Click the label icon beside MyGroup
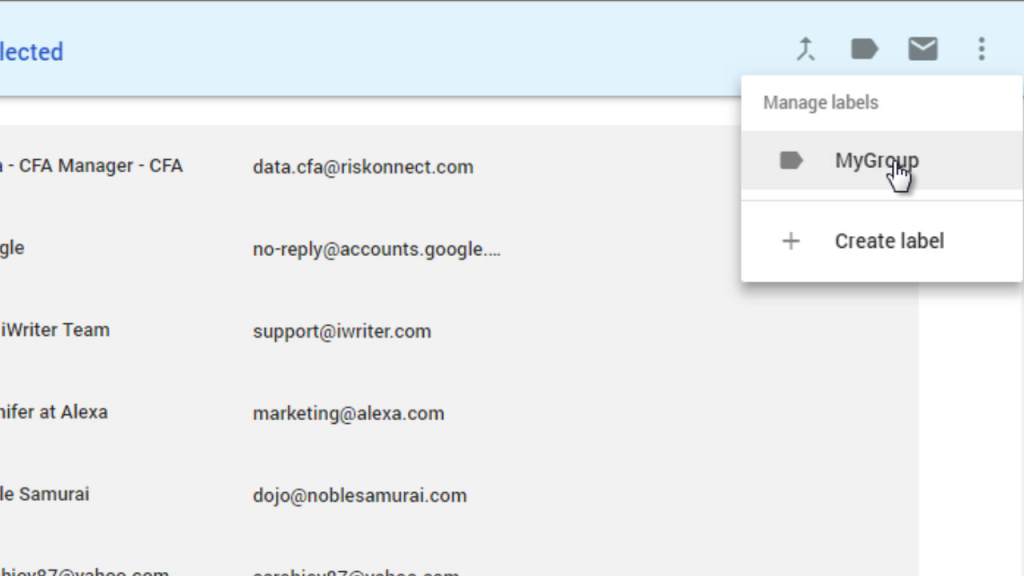The height and width of the screenshot is (576, 1024). click(x=791, y=161)
